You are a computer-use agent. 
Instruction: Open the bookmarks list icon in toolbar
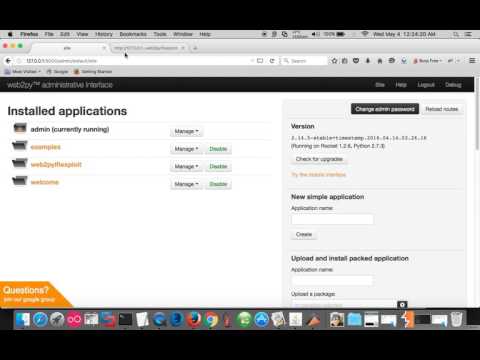click(345, 61)
